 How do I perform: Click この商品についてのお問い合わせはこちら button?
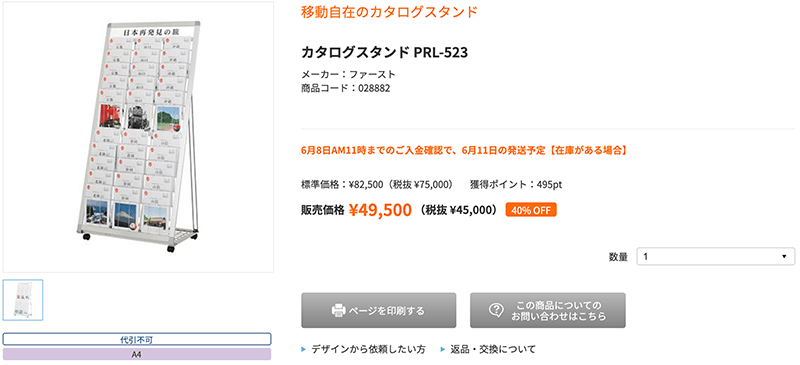547,310
